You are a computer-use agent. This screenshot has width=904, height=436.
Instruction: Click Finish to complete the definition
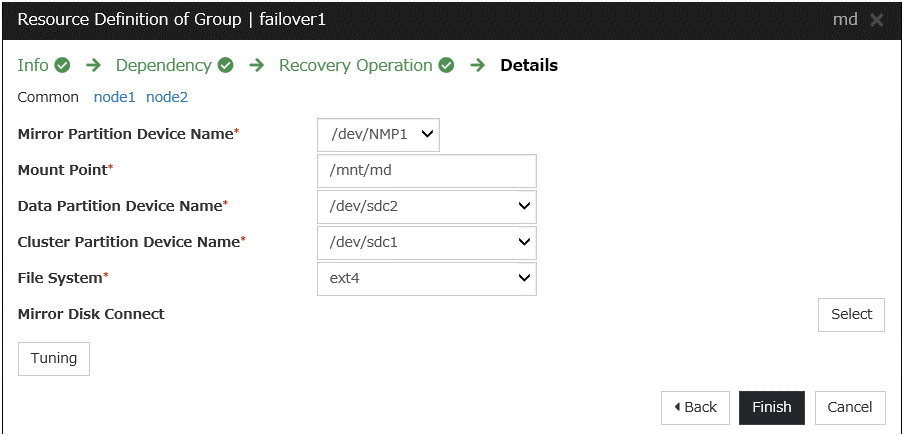click(771, 407)
